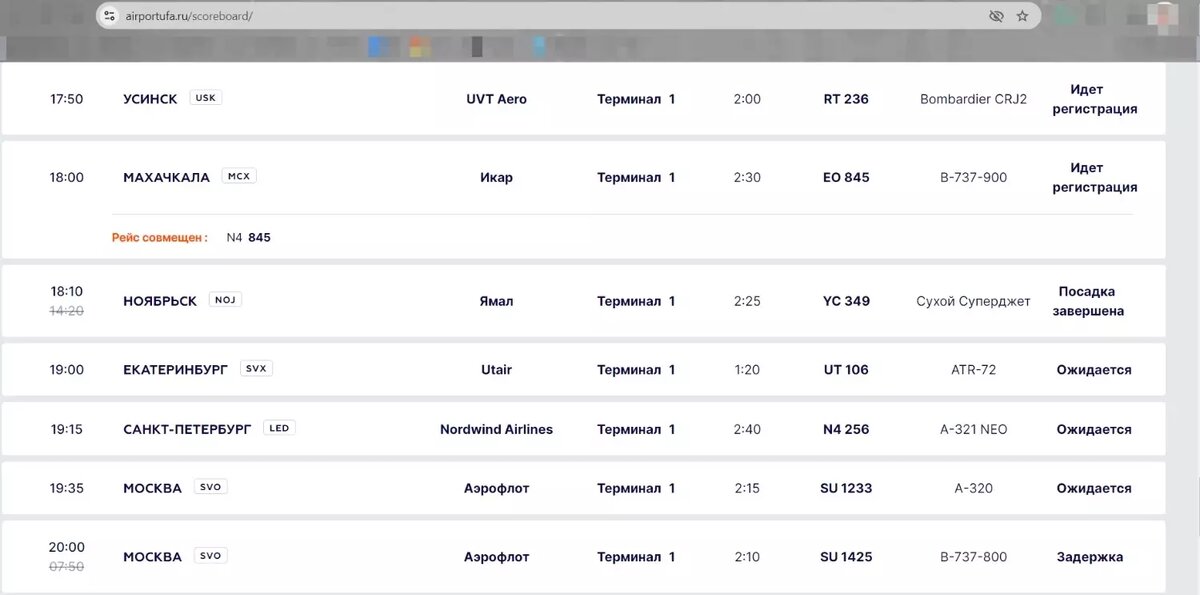Screen dimensions: 1200x595
Task: Click airline Nordwind Airlines
Action: point(496,429)
